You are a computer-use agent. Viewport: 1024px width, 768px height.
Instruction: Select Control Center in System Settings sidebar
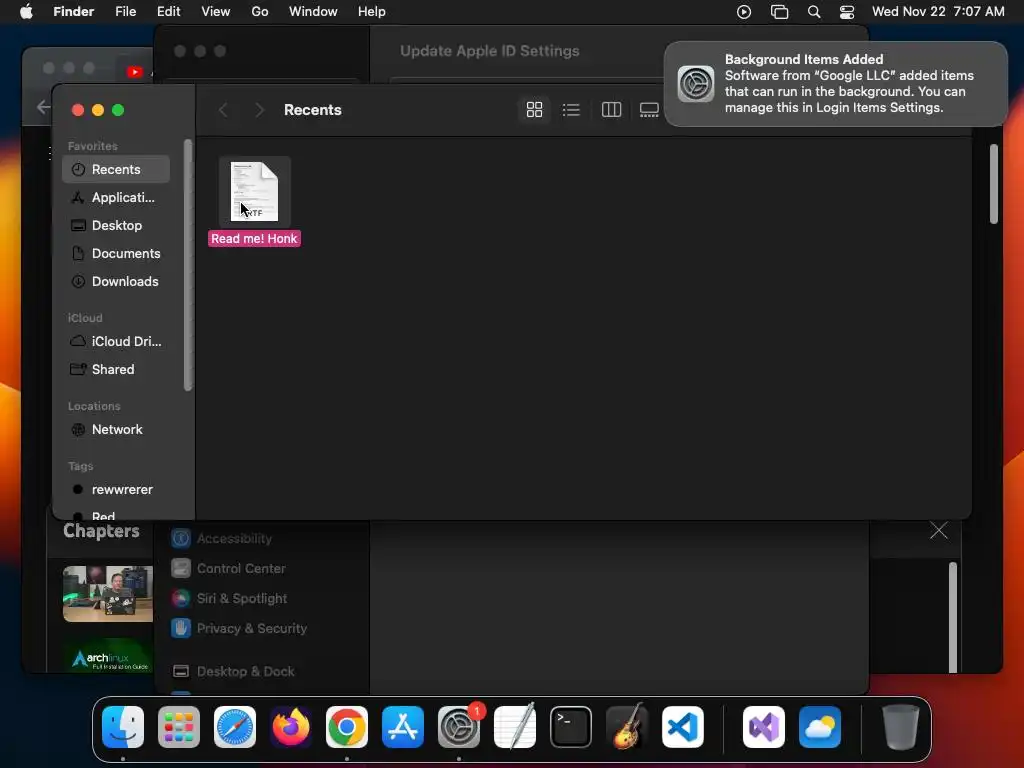click(x=229, y=569)
